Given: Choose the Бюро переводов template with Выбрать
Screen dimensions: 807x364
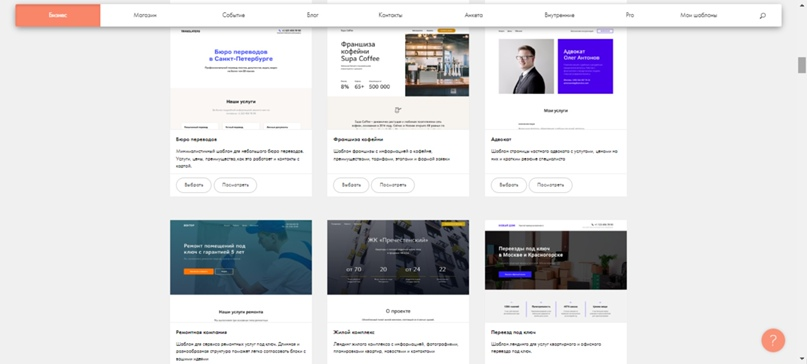Looking at the screenshot, I should click(x=194, y=185).
